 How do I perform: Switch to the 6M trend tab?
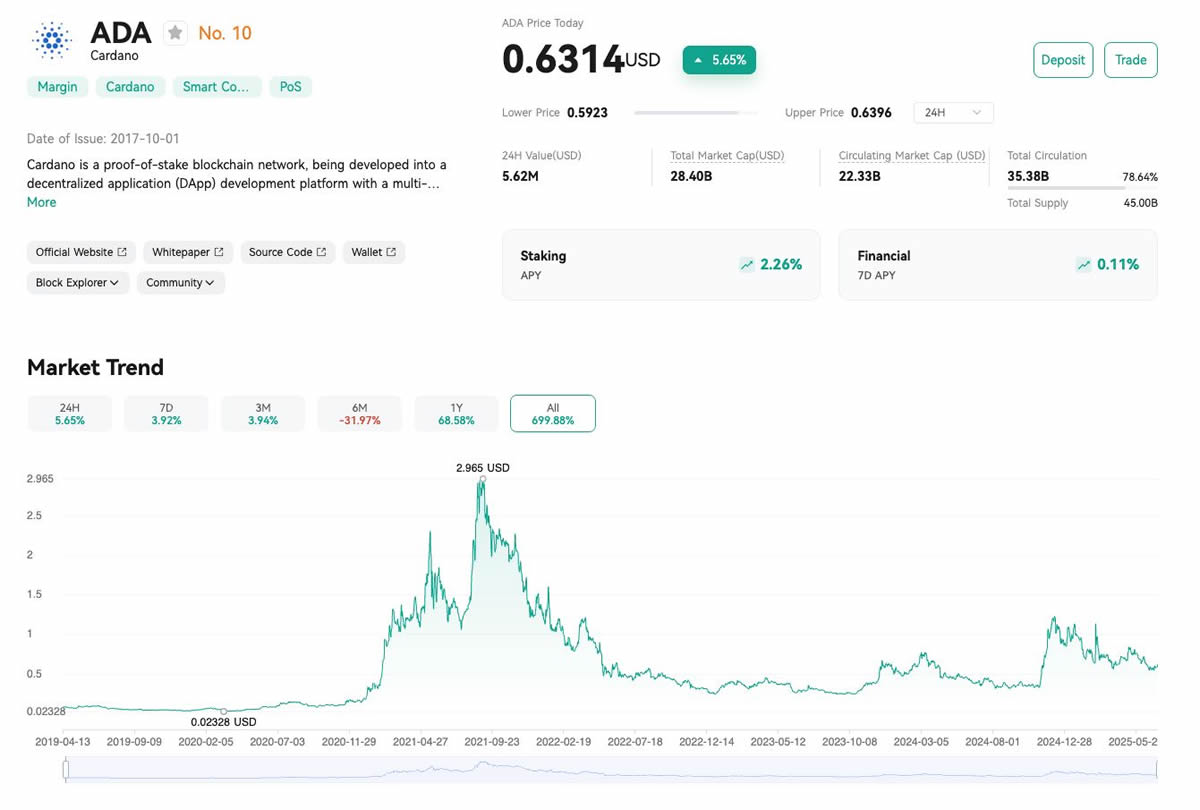(x=359, y=414)
